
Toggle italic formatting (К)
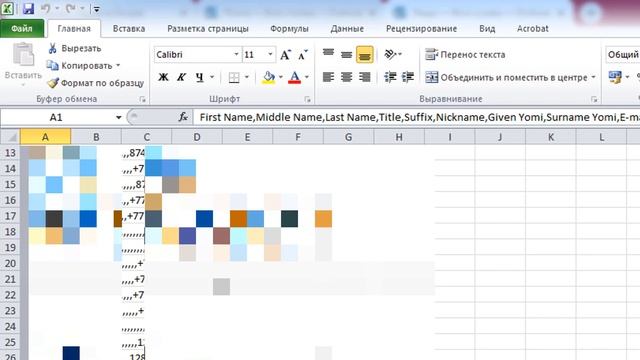click(181, 77)
